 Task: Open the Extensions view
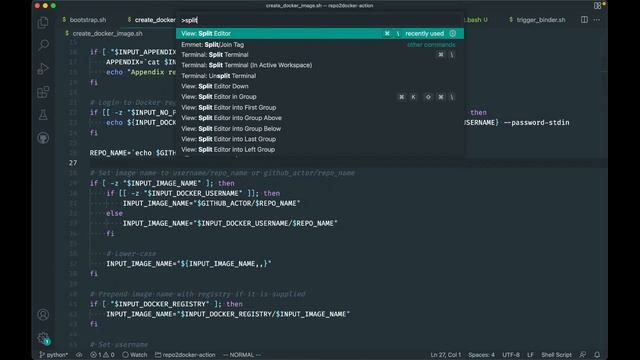click(x=43, y=92)
